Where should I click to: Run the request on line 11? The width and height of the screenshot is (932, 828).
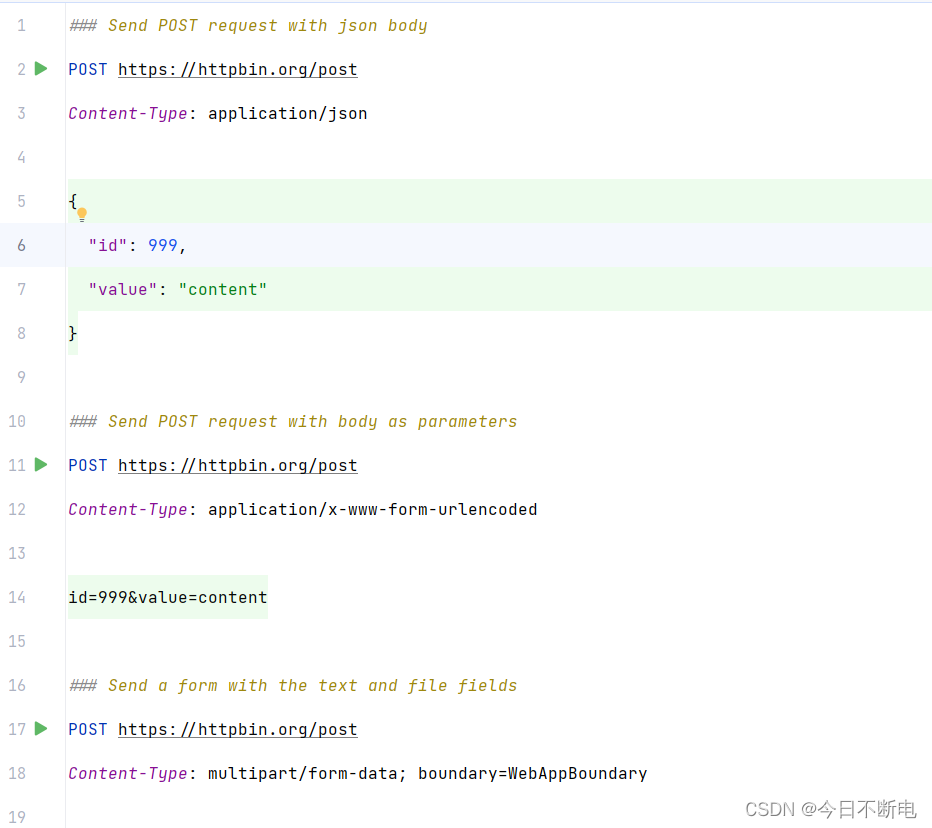pyautogui.click(x=41, y=465)
